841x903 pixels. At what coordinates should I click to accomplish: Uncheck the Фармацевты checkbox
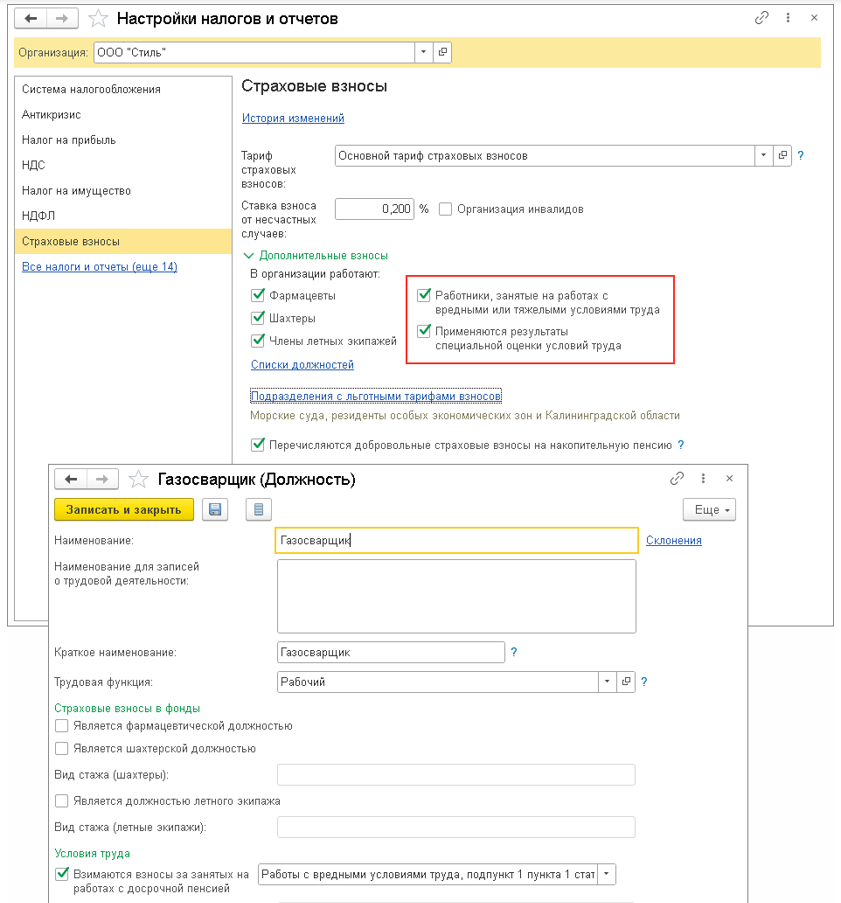tap(257, 296)
